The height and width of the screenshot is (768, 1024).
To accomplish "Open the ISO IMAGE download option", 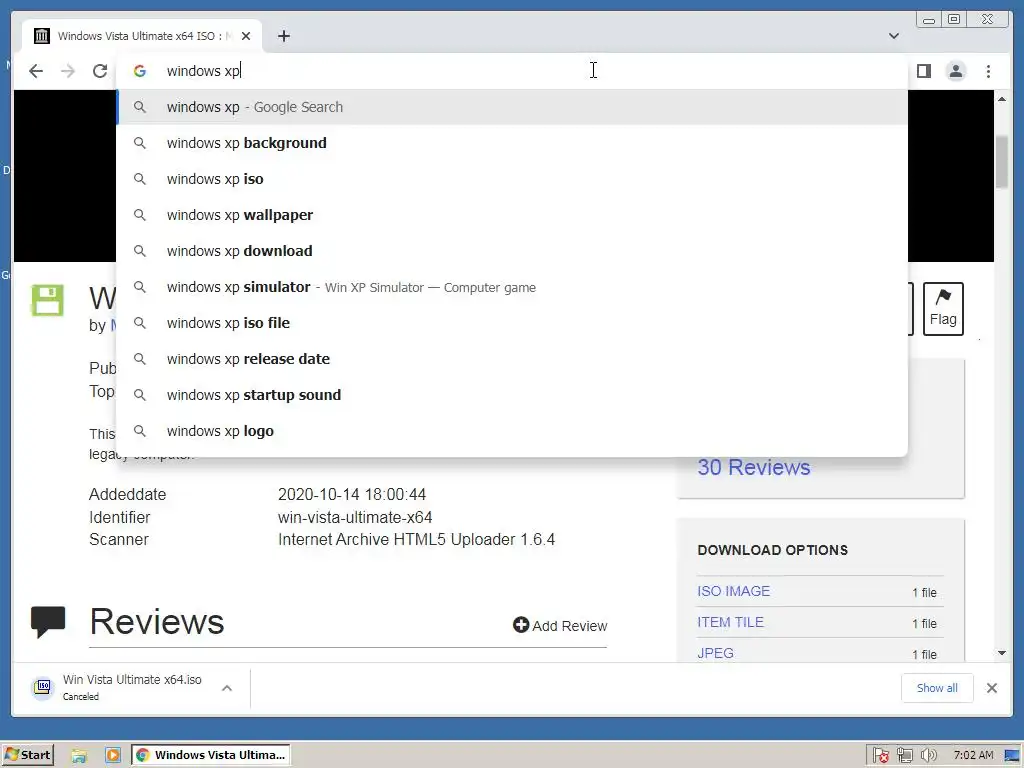I will click(x=733, y=591).
